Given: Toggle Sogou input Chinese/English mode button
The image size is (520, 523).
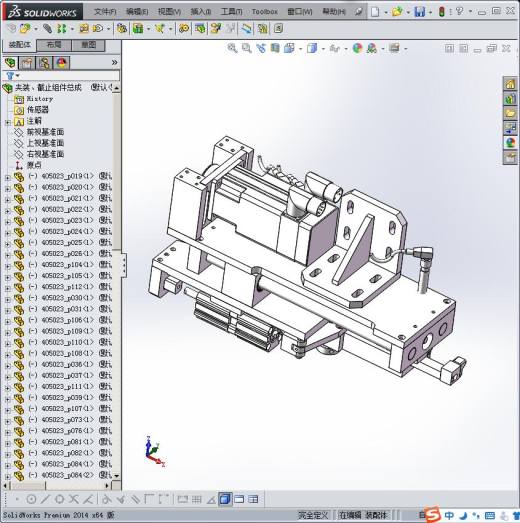Looking at the screenshot, I should pyautogui.click(x=449, y=516).
